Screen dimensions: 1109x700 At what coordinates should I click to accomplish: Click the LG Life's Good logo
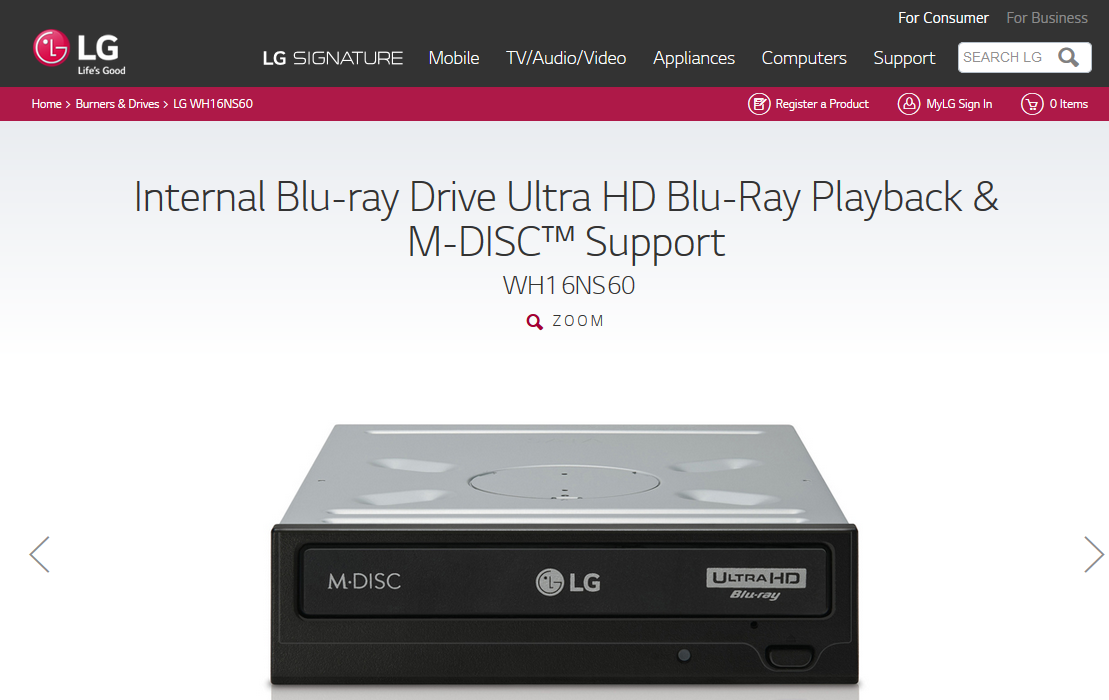(x=79, y=52)
